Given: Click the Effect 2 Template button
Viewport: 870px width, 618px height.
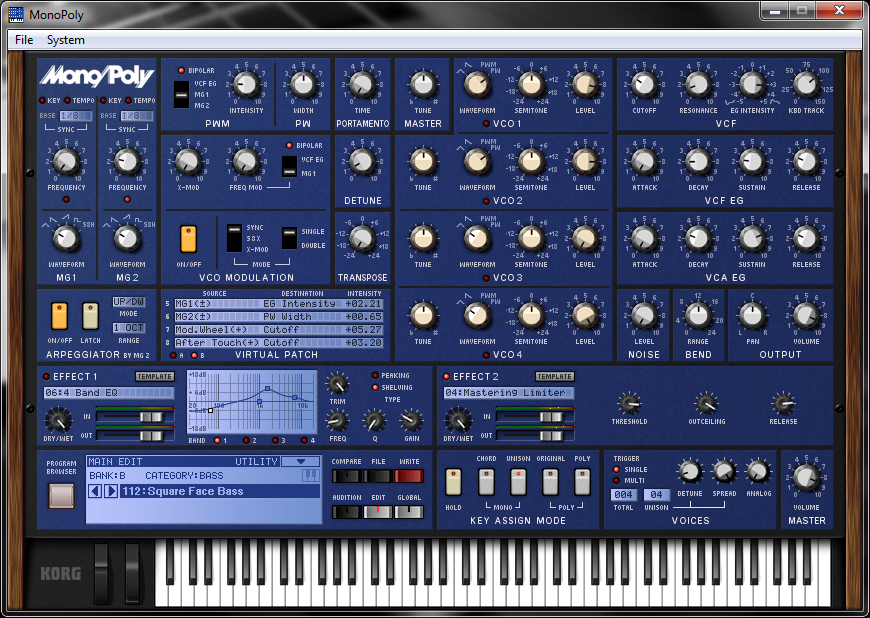Looking at the screenshot, I should [x=554, y=377].
